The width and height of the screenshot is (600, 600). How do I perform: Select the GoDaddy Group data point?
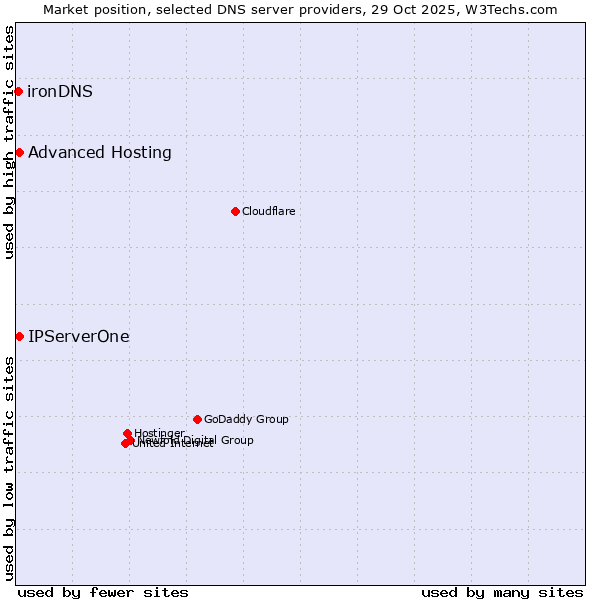point(197,419)
